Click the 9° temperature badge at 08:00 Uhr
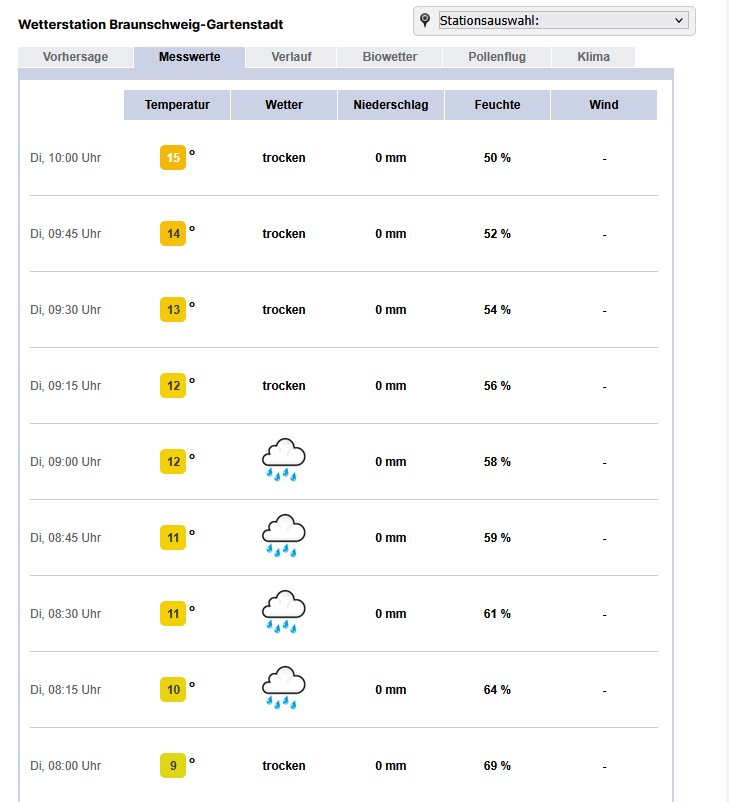 pos(173,766)
